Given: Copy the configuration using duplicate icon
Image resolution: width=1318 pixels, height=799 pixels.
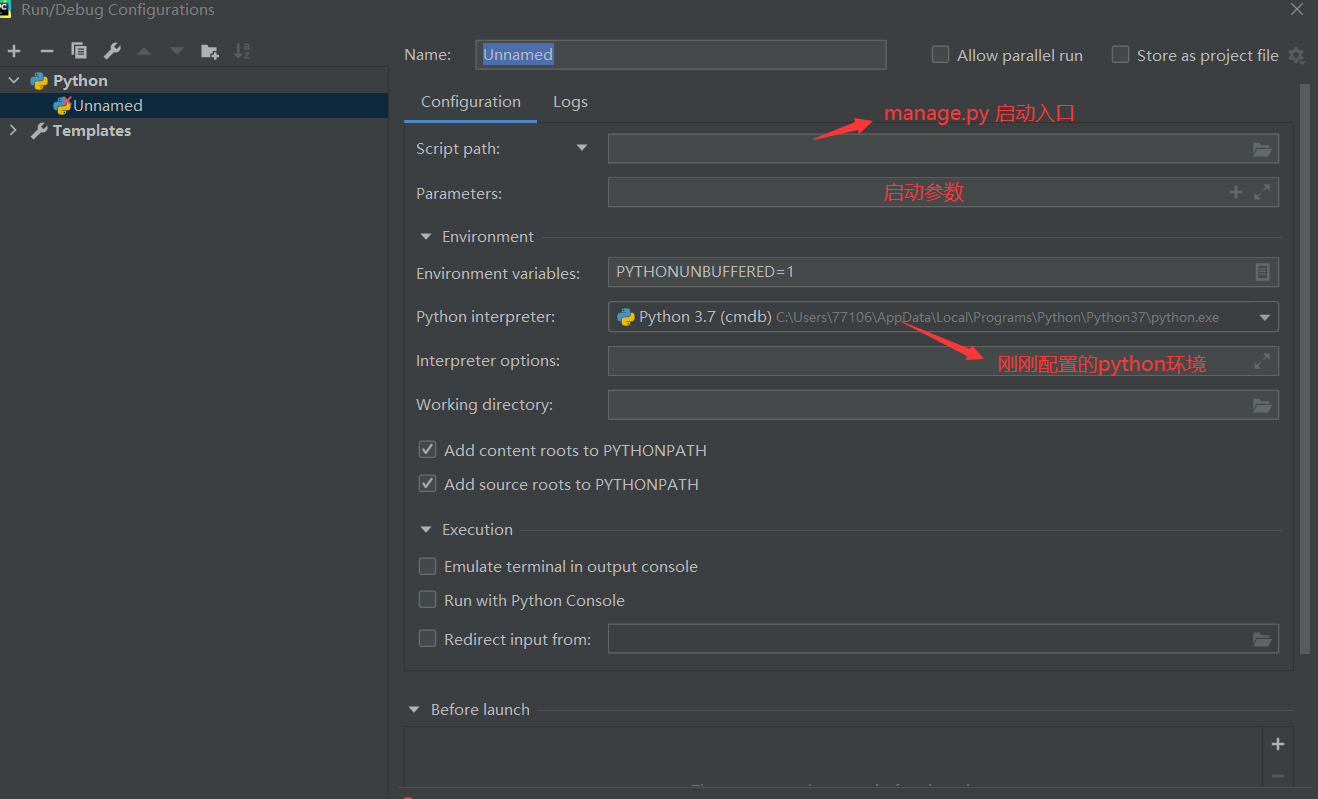Looking at the screenshot, I should pos(79,51).
